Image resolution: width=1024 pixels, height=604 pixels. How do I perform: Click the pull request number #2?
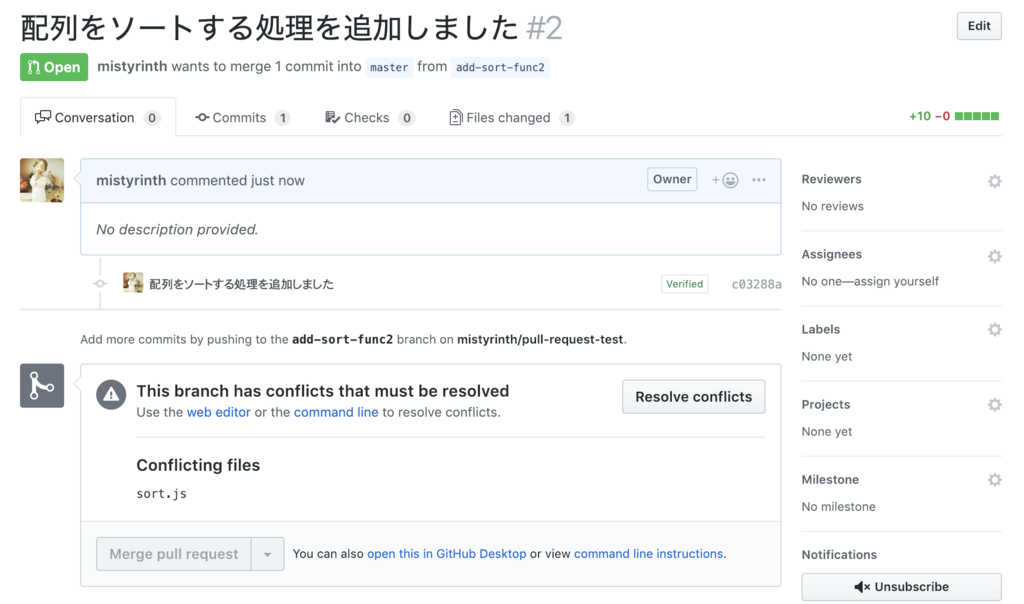pos(544,28)
